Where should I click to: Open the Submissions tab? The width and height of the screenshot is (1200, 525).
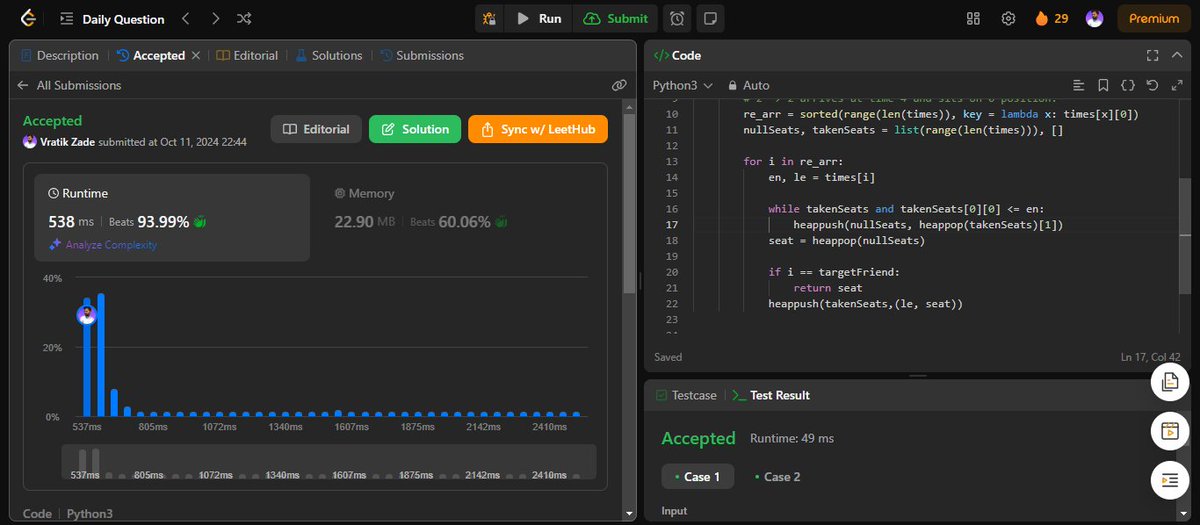pos(421,56)
